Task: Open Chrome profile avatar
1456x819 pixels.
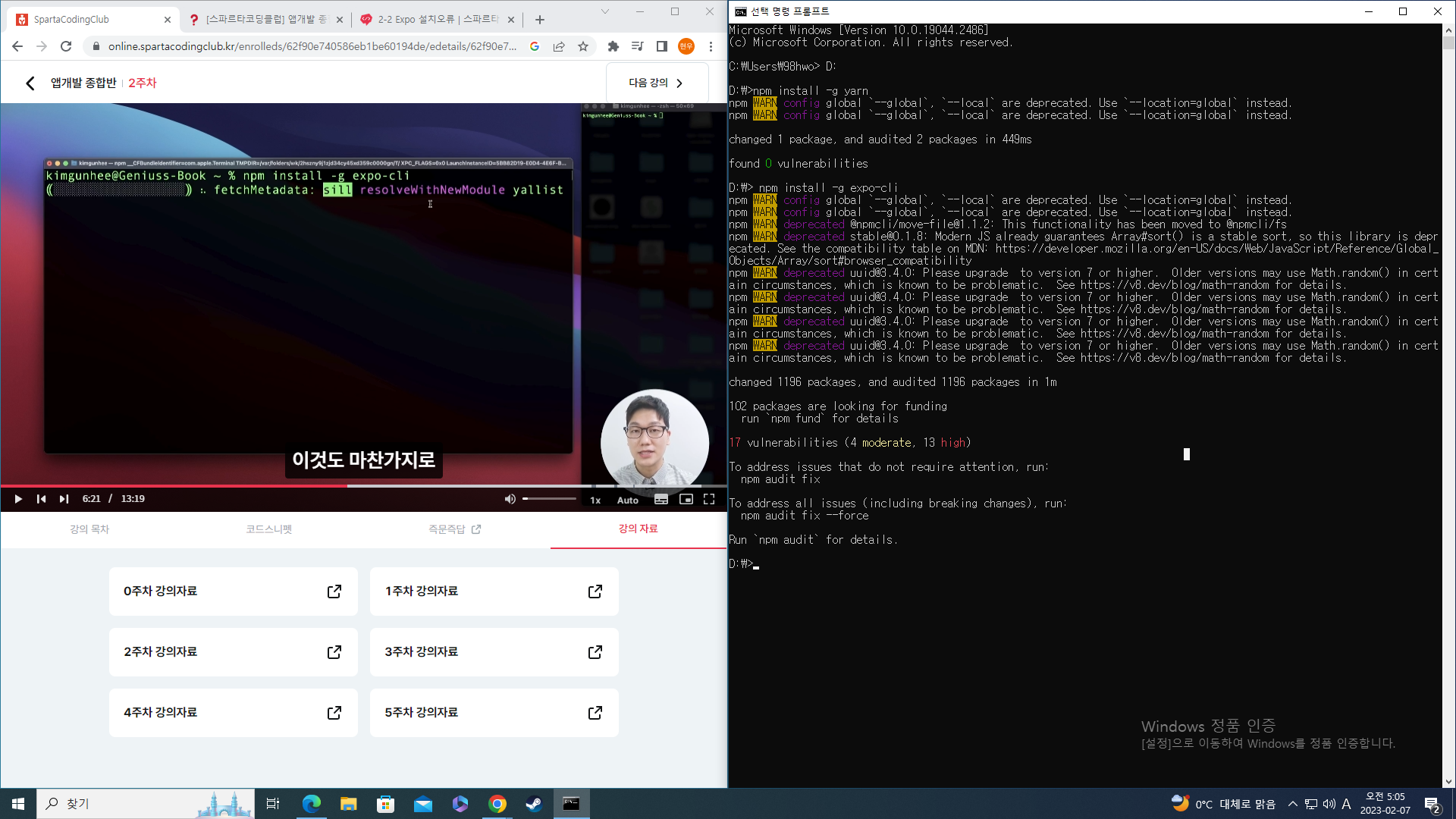Action: tap(686, 46)
